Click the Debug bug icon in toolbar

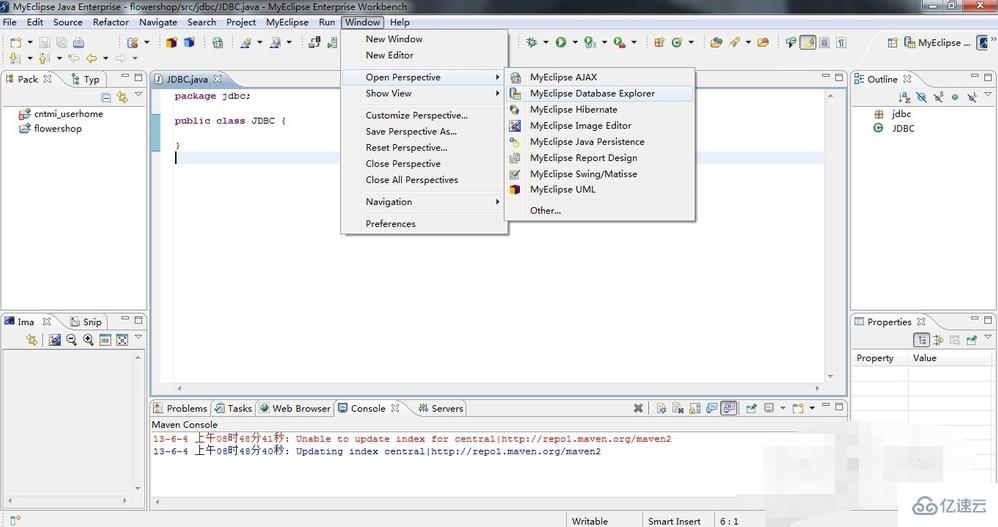[531, 42]
